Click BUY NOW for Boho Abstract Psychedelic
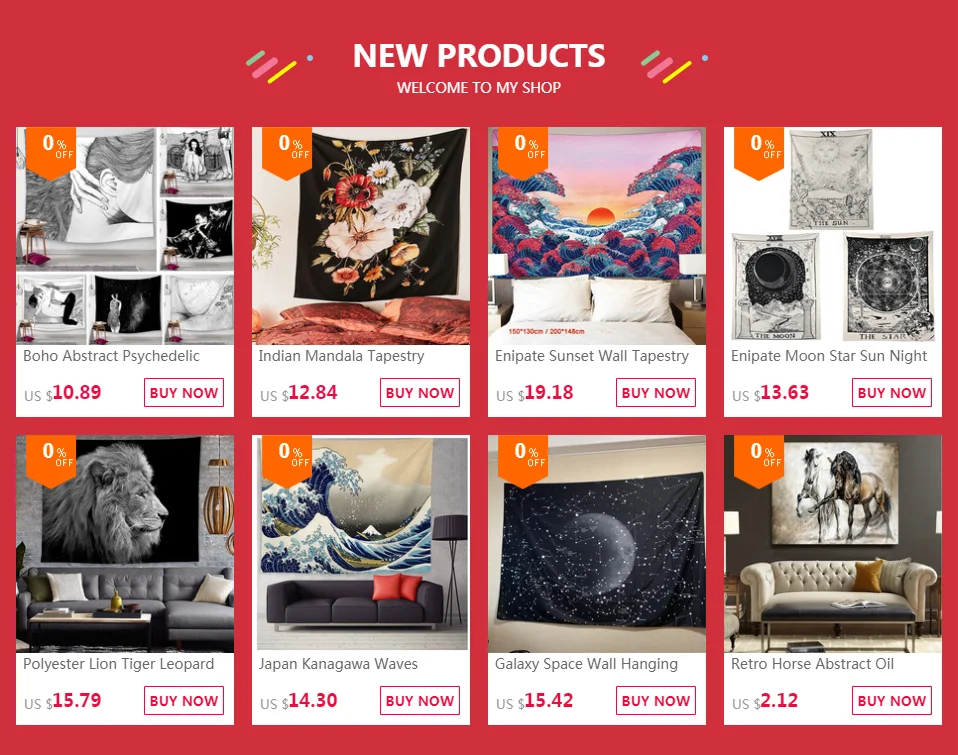The width and height of the screenshot is (958, 755). (x=184, y=393)
